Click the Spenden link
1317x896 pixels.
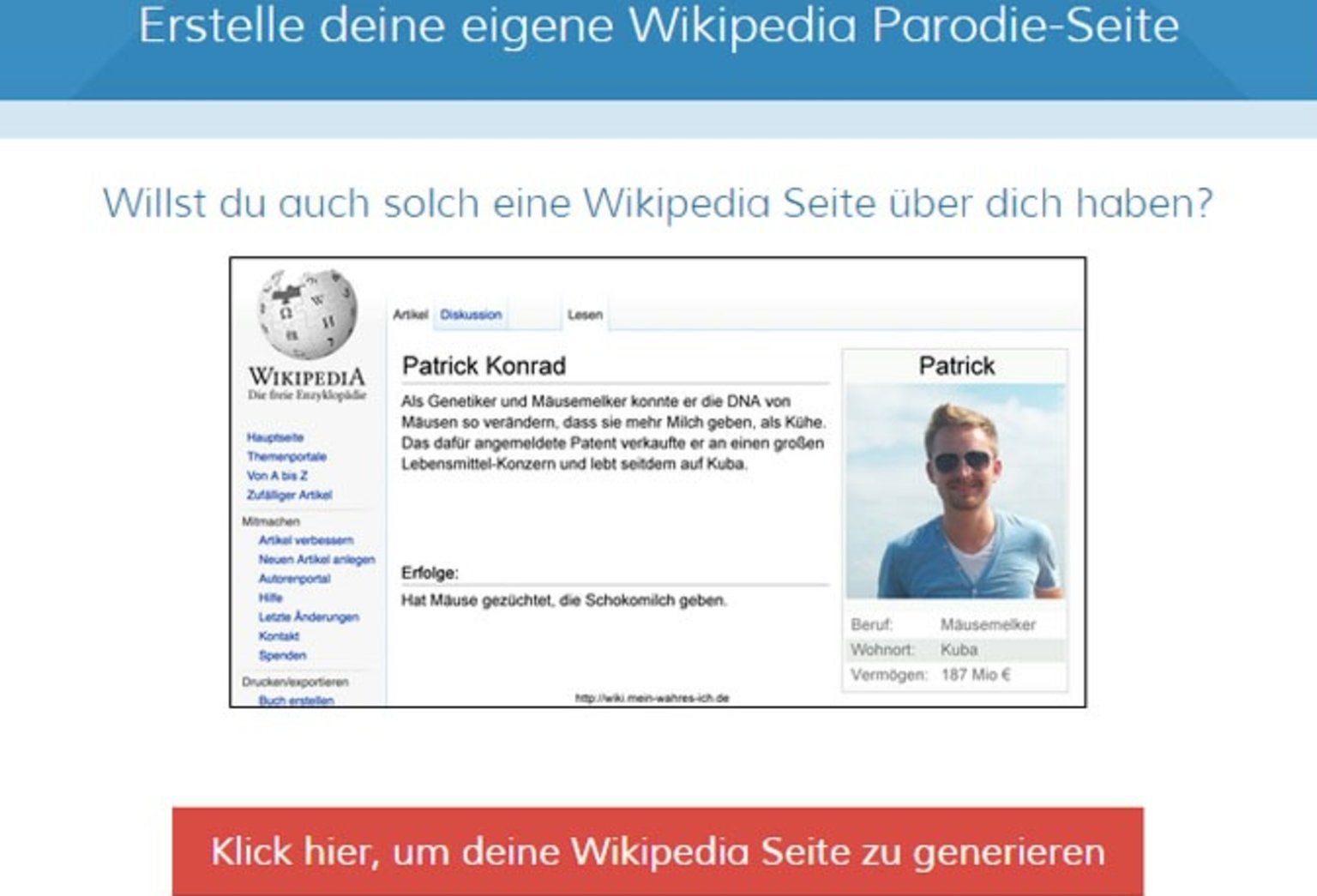282,655
